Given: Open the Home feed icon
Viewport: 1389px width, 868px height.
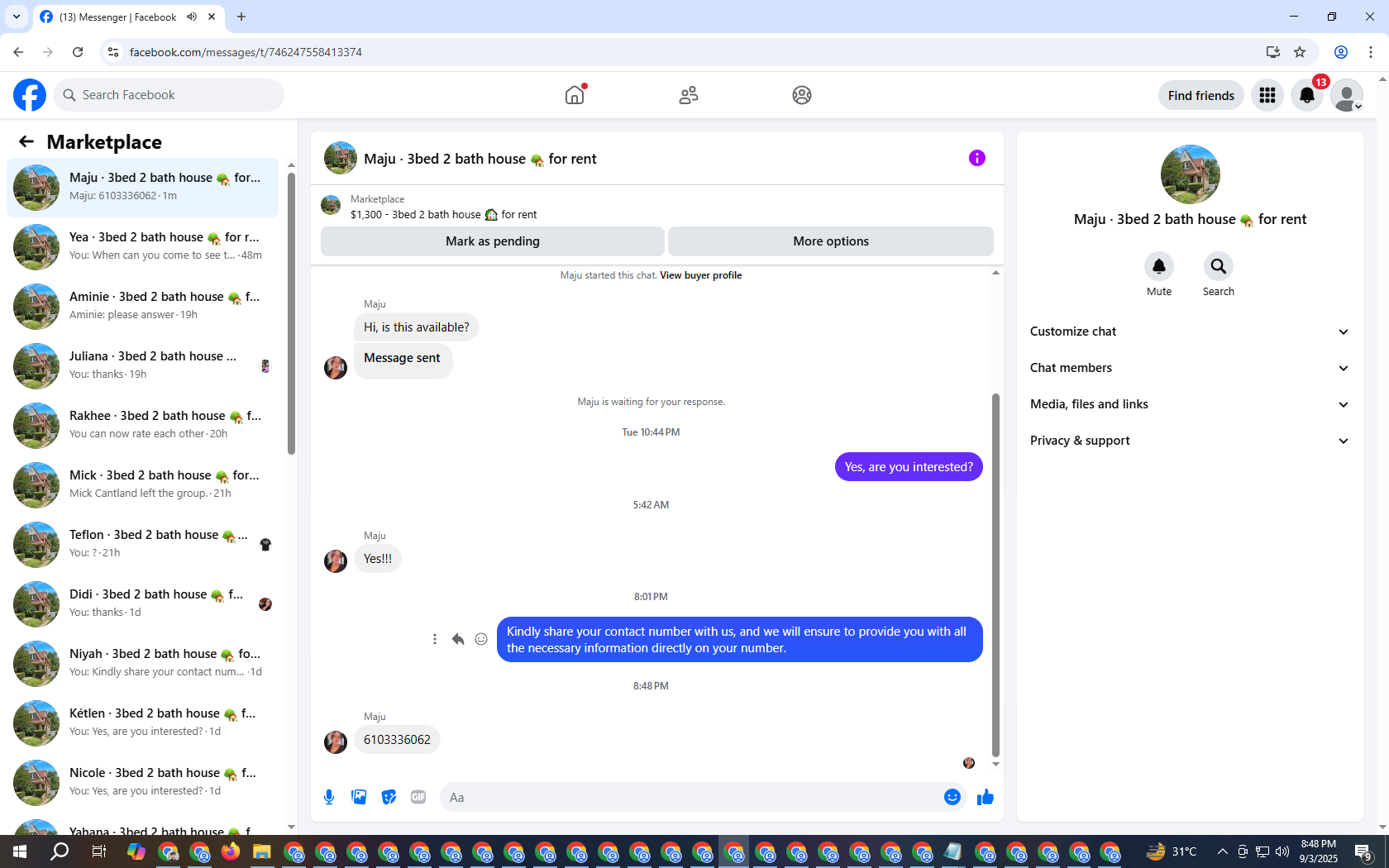Looking at the screenshot, I should [575, 95].
